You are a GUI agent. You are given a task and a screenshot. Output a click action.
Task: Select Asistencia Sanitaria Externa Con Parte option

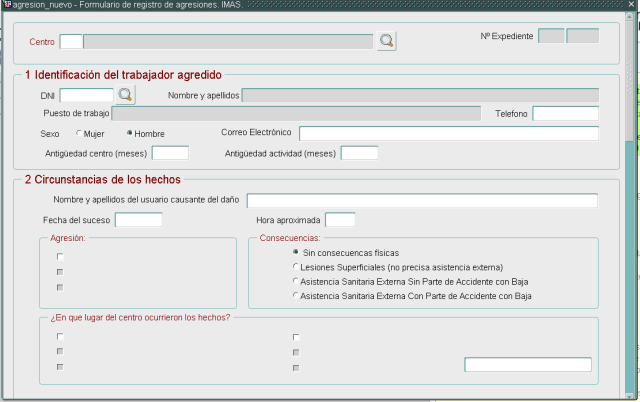click(296, 295)
